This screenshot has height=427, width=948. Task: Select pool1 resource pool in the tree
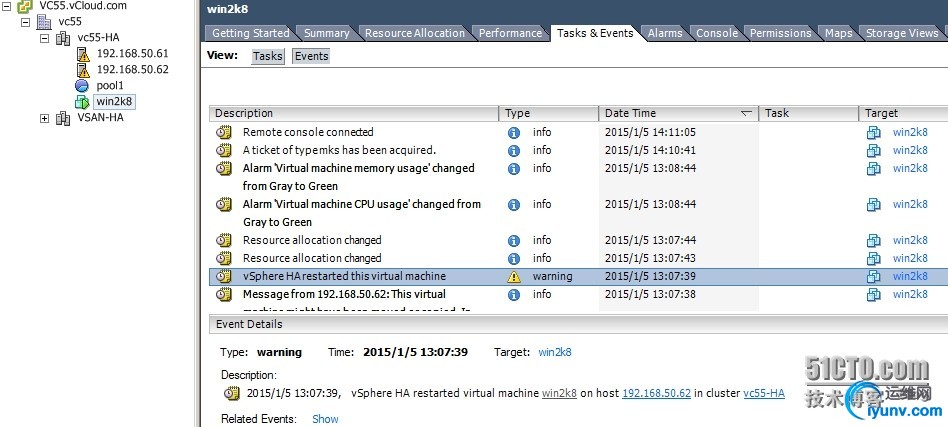coord(109,85)
